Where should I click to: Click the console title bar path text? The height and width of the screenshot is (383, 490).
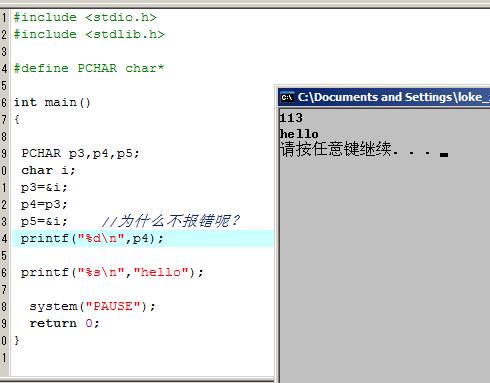[394, 97]
